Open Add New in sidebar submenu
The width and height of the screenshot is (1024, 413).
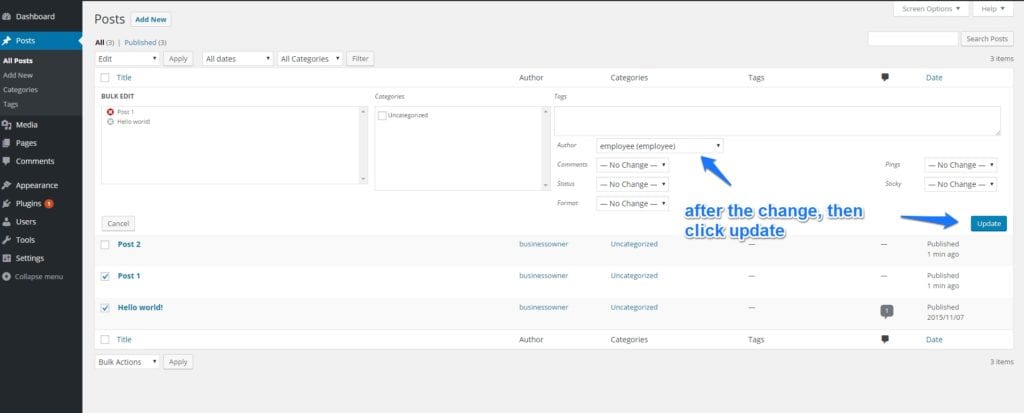coord(18,75)
